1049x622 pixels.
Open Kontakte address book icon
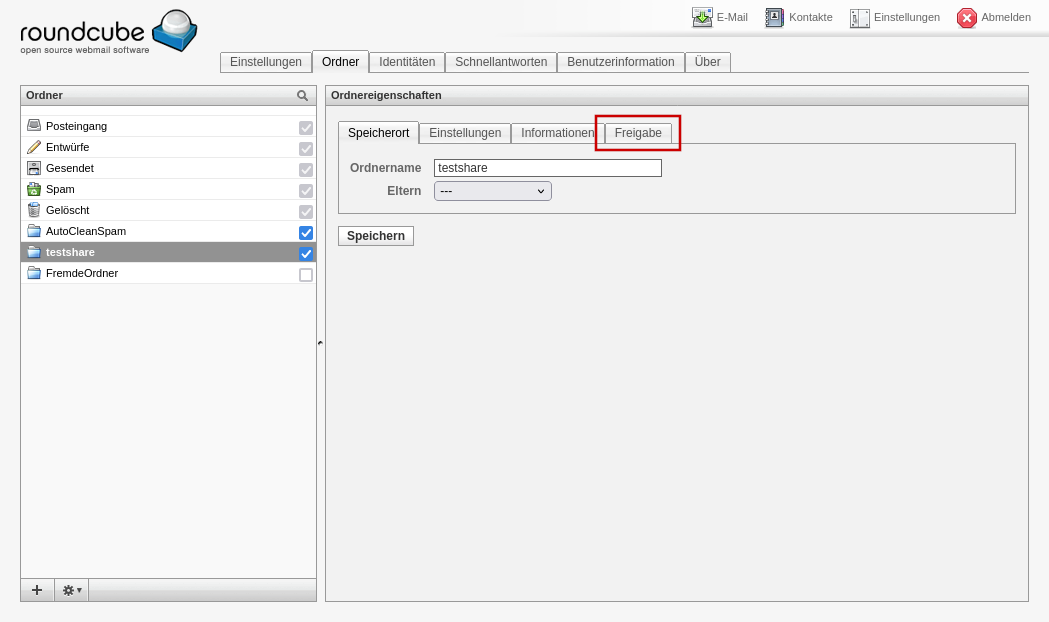click(775, 17)
